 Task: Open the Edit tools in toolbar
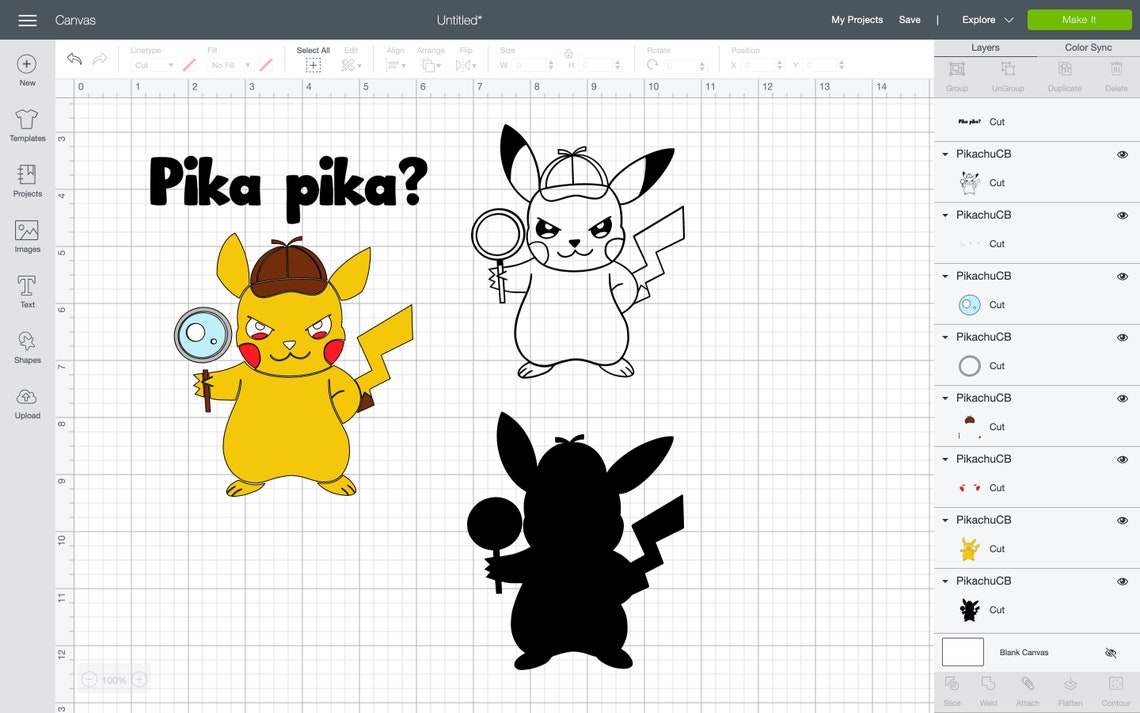point(351,65)
